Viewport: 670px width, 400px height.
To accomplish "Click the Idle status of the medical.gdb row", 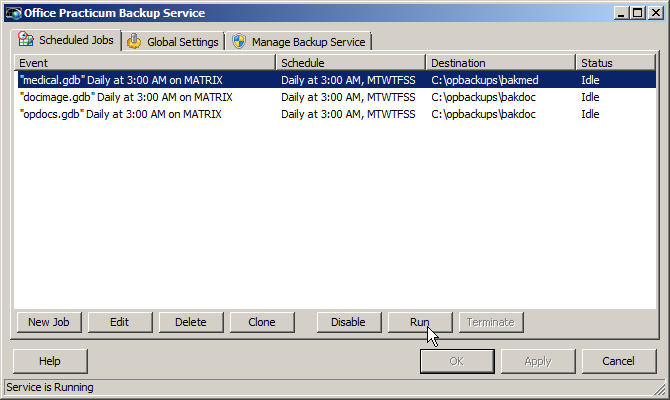I will pos(590,80).
